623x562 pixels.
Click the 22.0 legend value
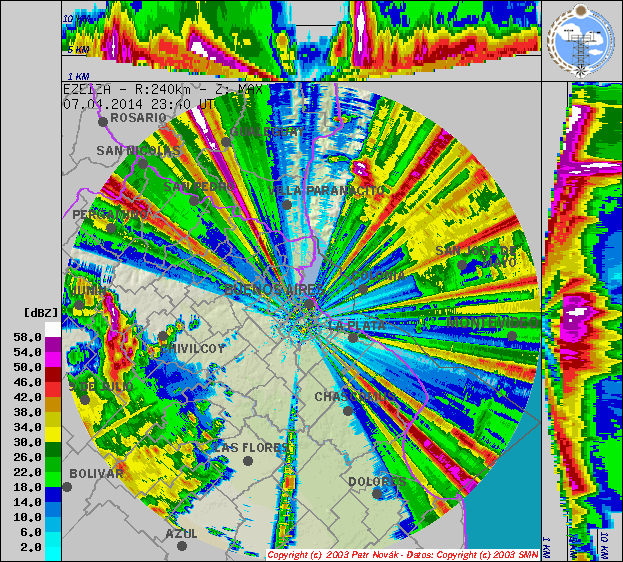[27, 472]
